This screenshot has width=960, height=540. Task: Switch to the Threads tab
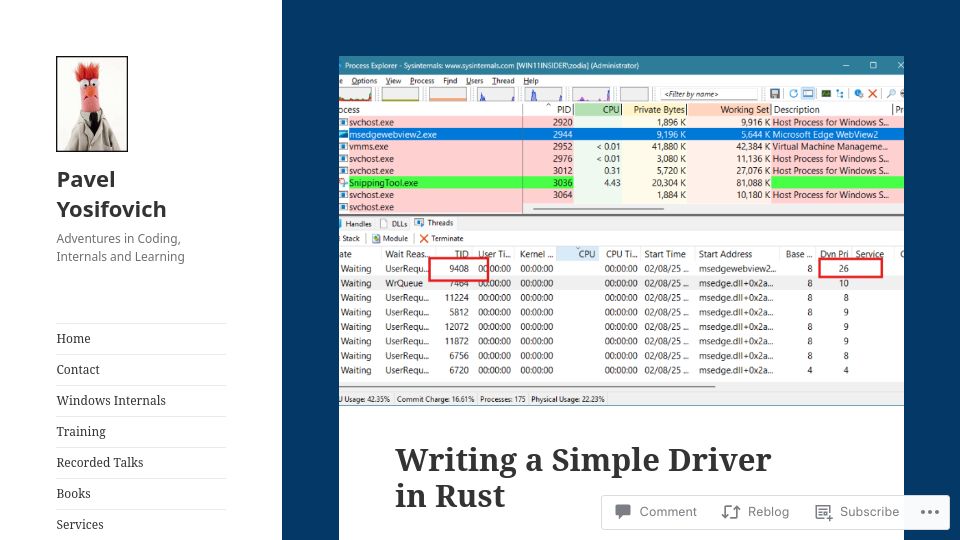click(434, 223)
